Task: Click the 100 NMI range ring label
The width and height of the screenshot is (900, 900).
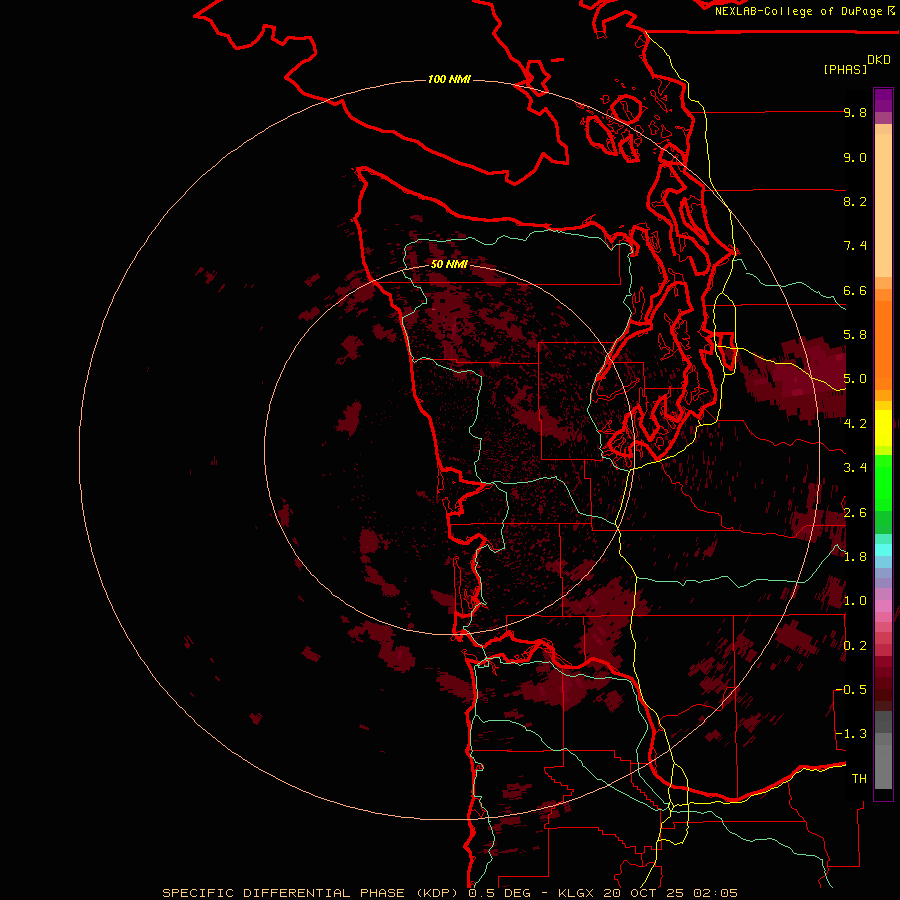Action: (449, 79)
